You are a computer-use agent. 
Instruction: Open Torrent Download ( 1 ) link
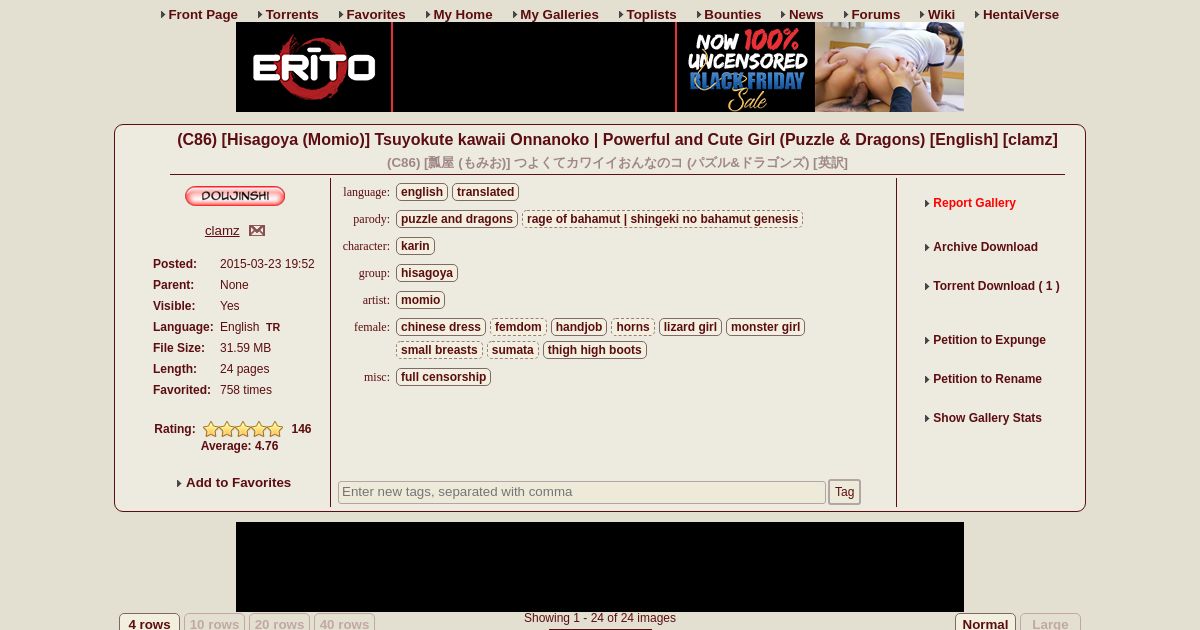pos(996,286)
